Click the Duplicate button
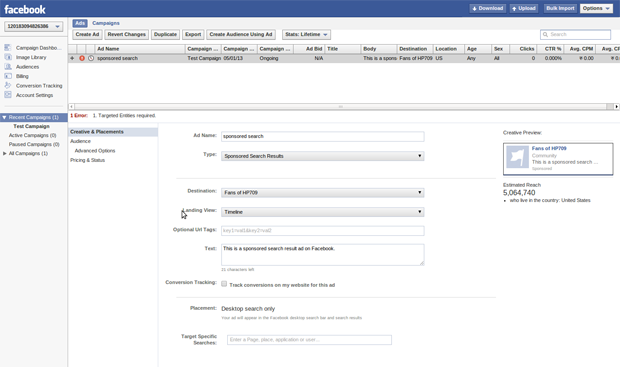Screen dimensions: 620x367 click(x=165, y=34)
